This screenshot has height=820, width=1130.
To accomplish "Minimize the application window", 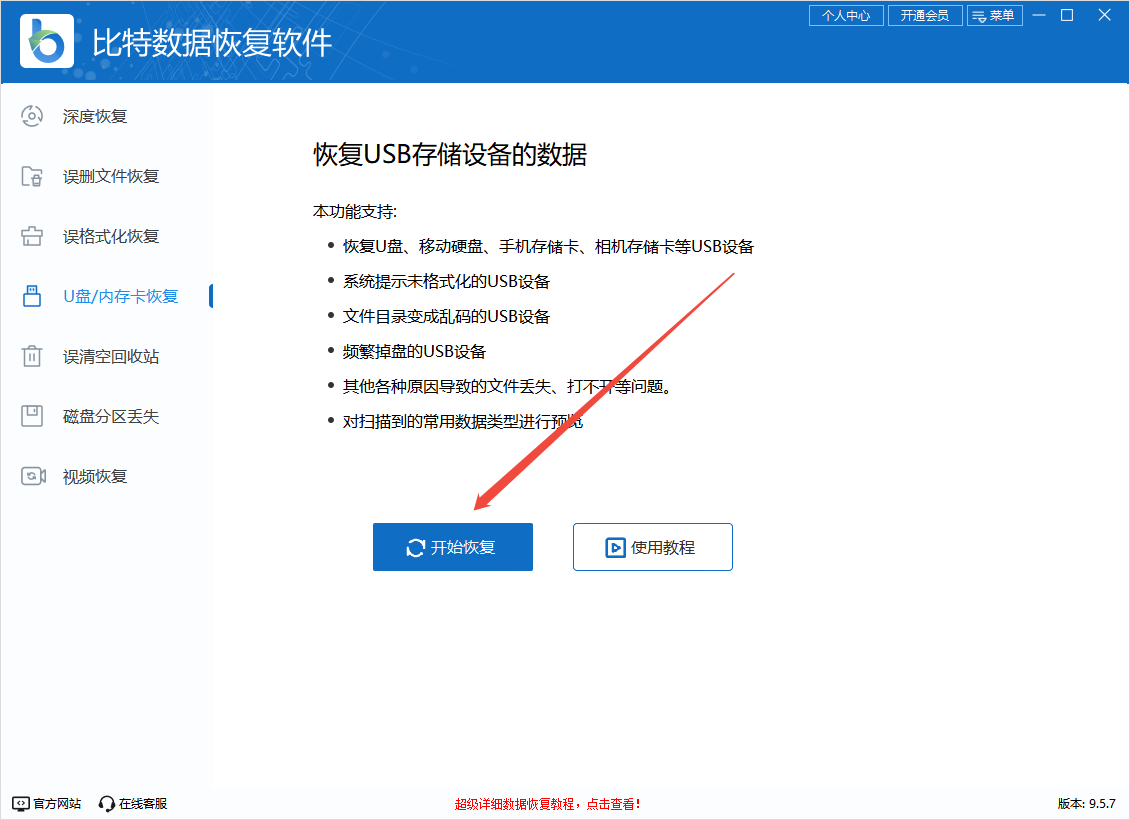I will pyautogui.click(x=1039, y=15).
